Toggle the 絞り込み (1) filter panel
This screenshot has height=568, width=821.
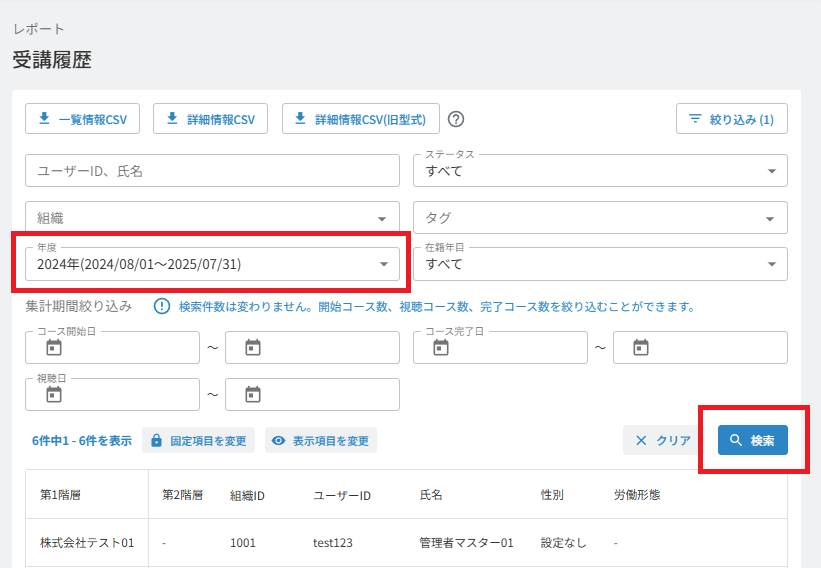(x=731, y=119)
